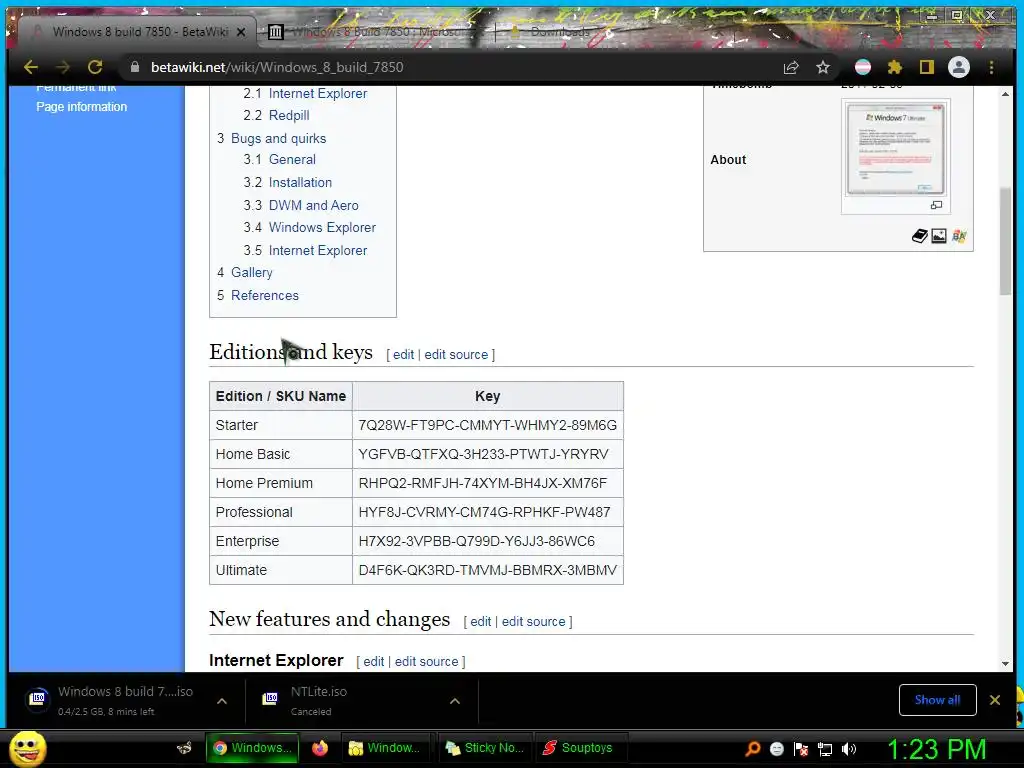The height and width of the screenshot is (768, 1024).
Task: Reload the page with the refresh icon
Action: (95, 67)
